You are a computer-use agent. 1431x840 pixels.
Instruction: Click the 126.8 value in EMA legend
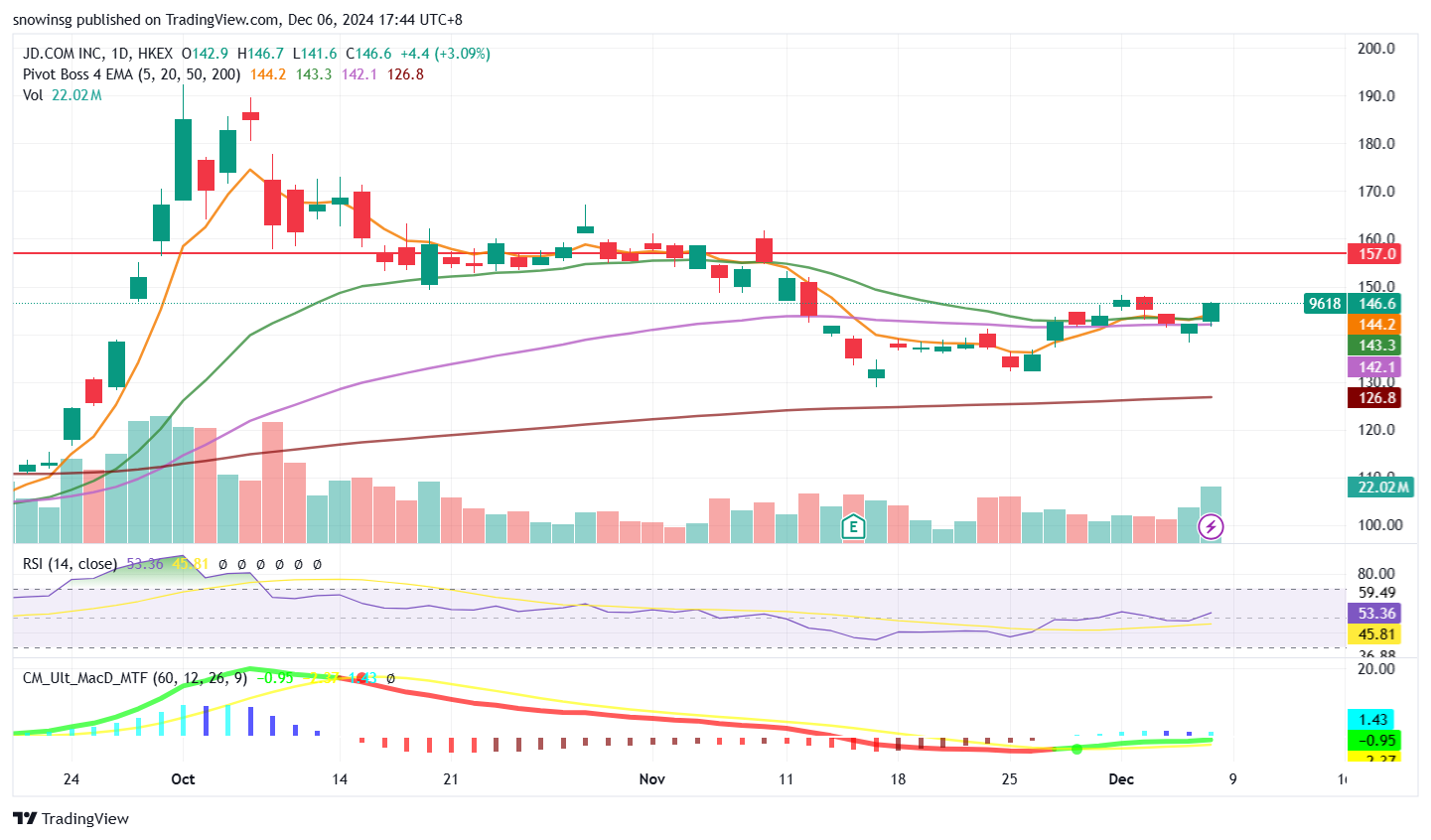point(405,74)
